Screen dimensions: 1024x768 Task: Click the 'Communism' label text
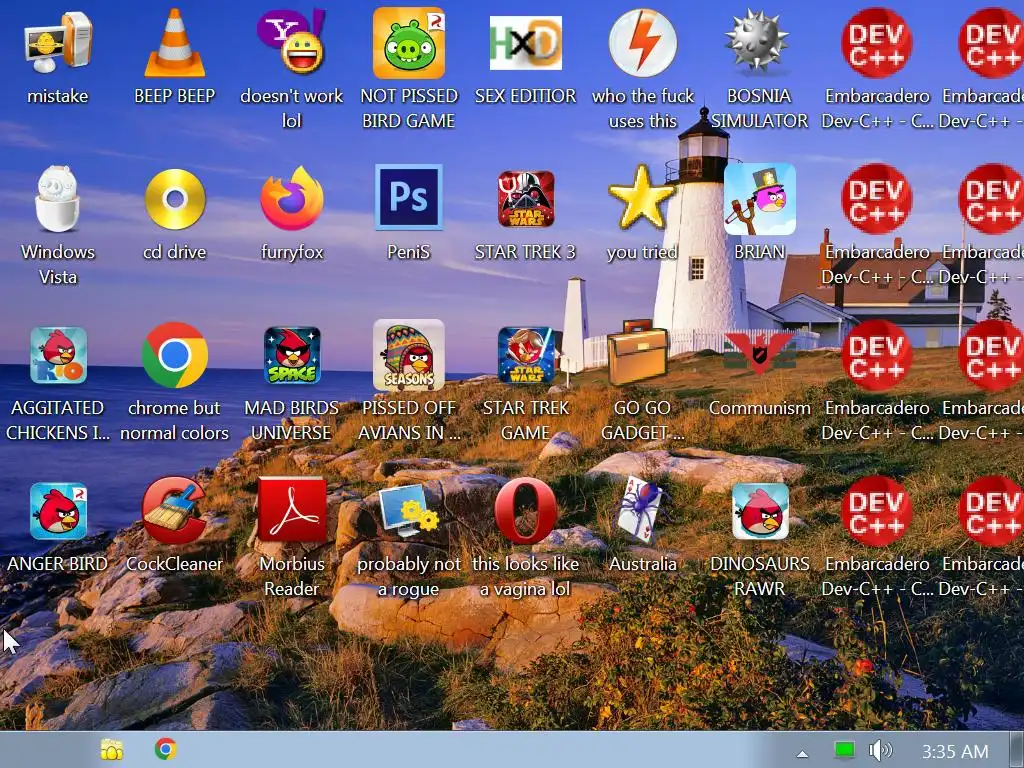760,408
